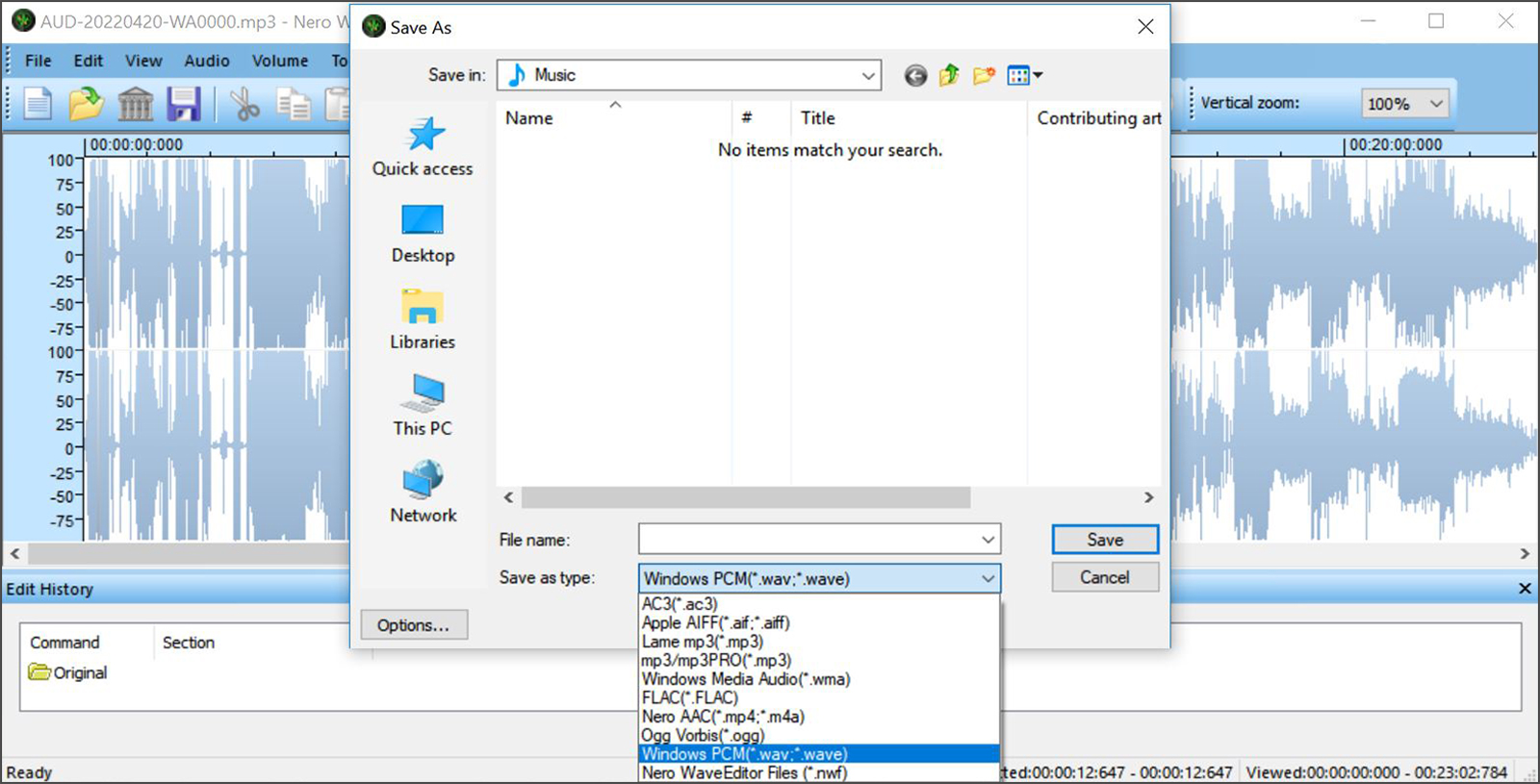
Task: Select Nero WaveEditor Files (*.nwf) type
Action: coord(819,772)
